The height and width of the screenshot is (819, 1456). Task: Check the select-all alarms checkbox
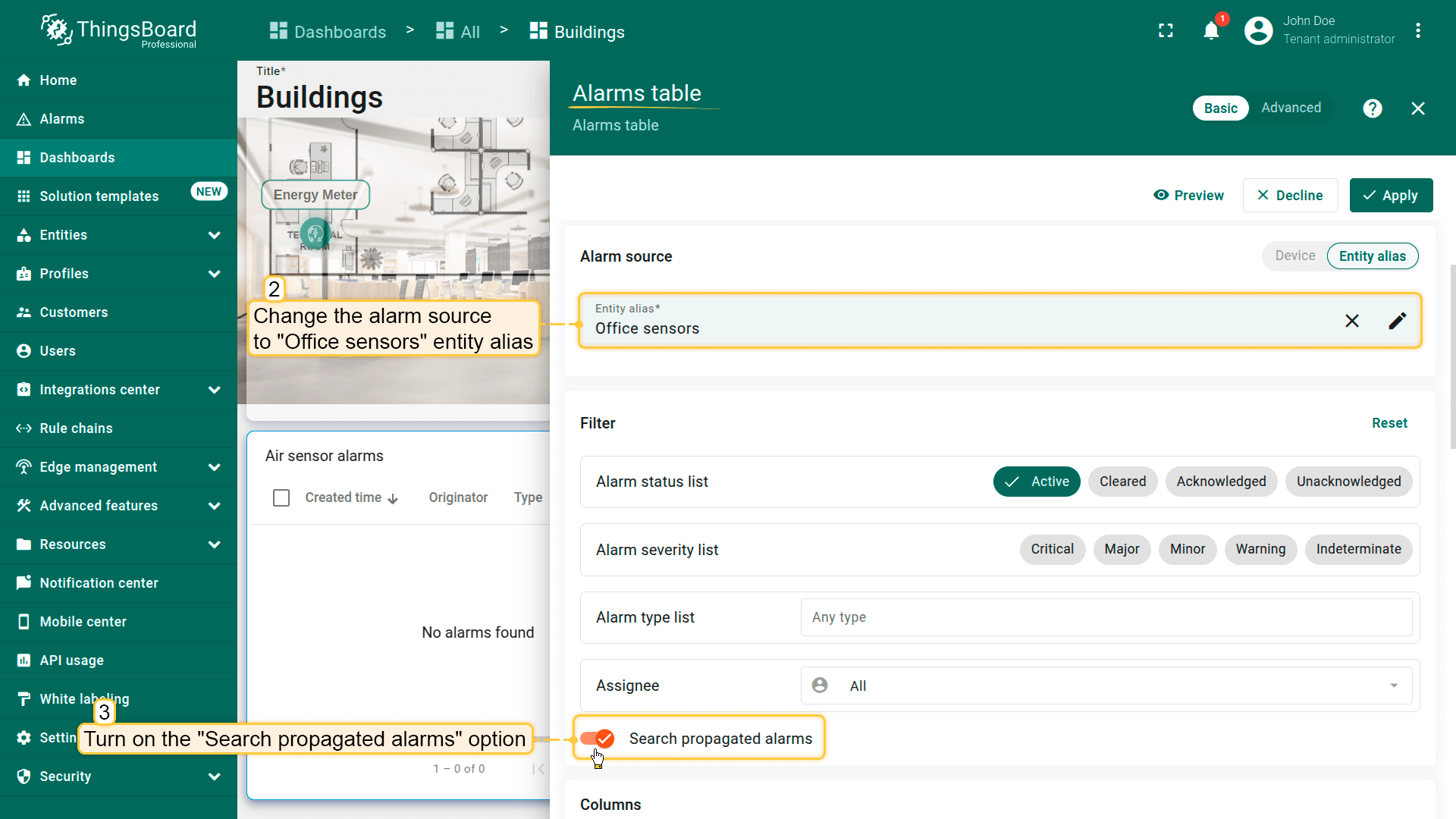281,497
